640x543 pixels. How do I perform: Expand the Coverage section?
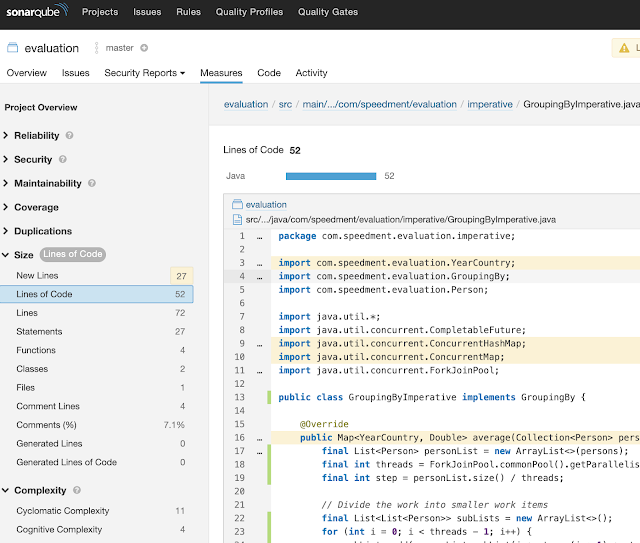pyautogui.click(x=36, y=208)
